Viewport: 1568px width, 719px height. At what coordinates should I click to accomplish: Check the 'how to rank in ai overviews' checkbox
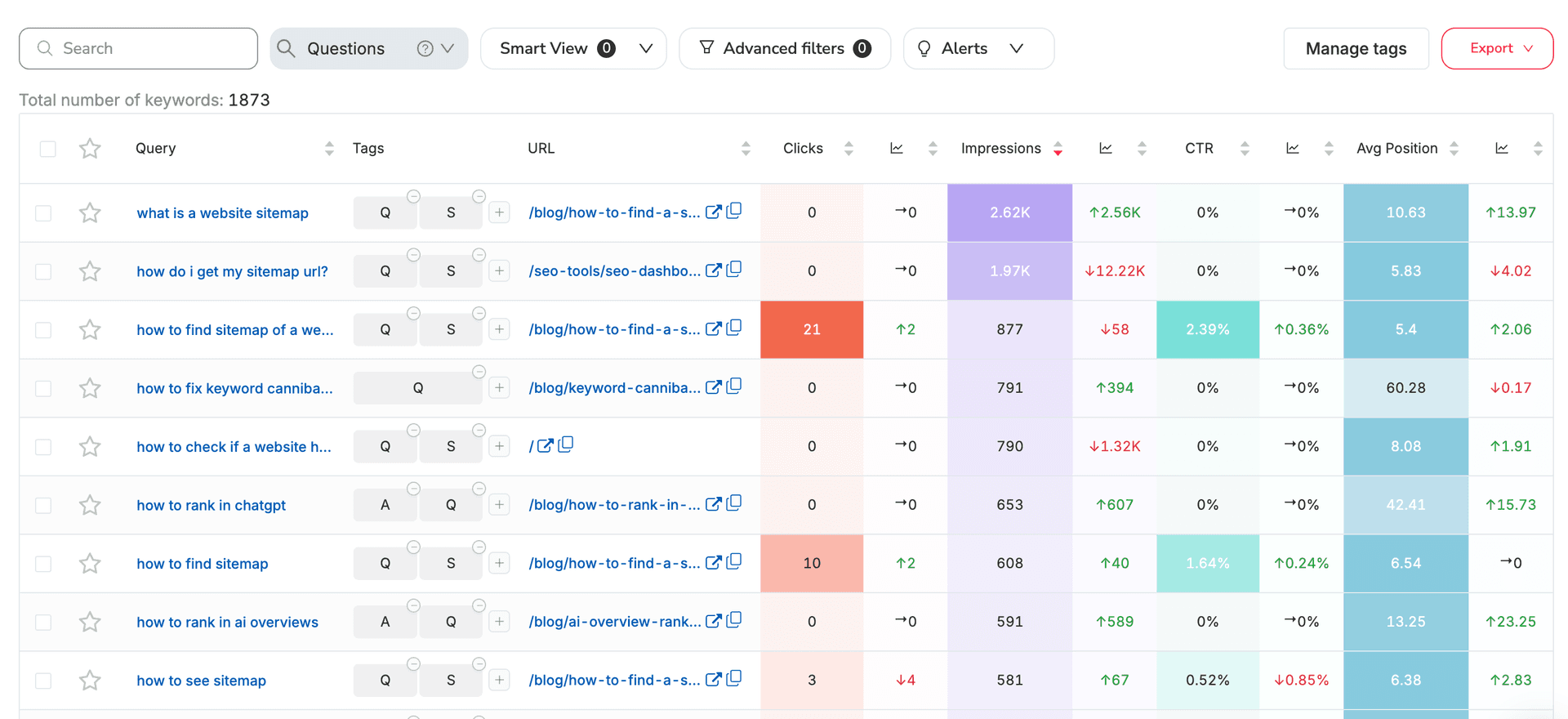coord(43,623)
